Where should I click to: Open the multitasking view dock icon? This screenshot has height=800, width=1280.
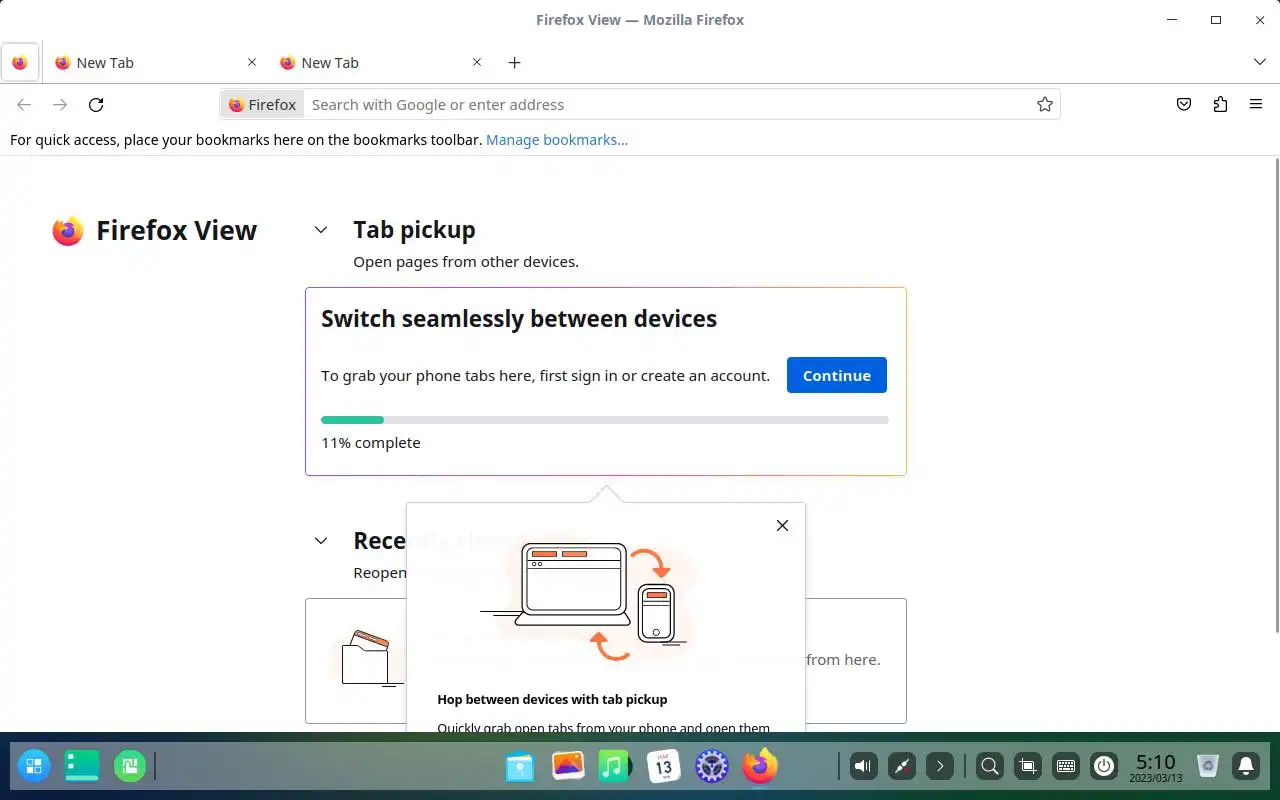[x=130, y=767]
